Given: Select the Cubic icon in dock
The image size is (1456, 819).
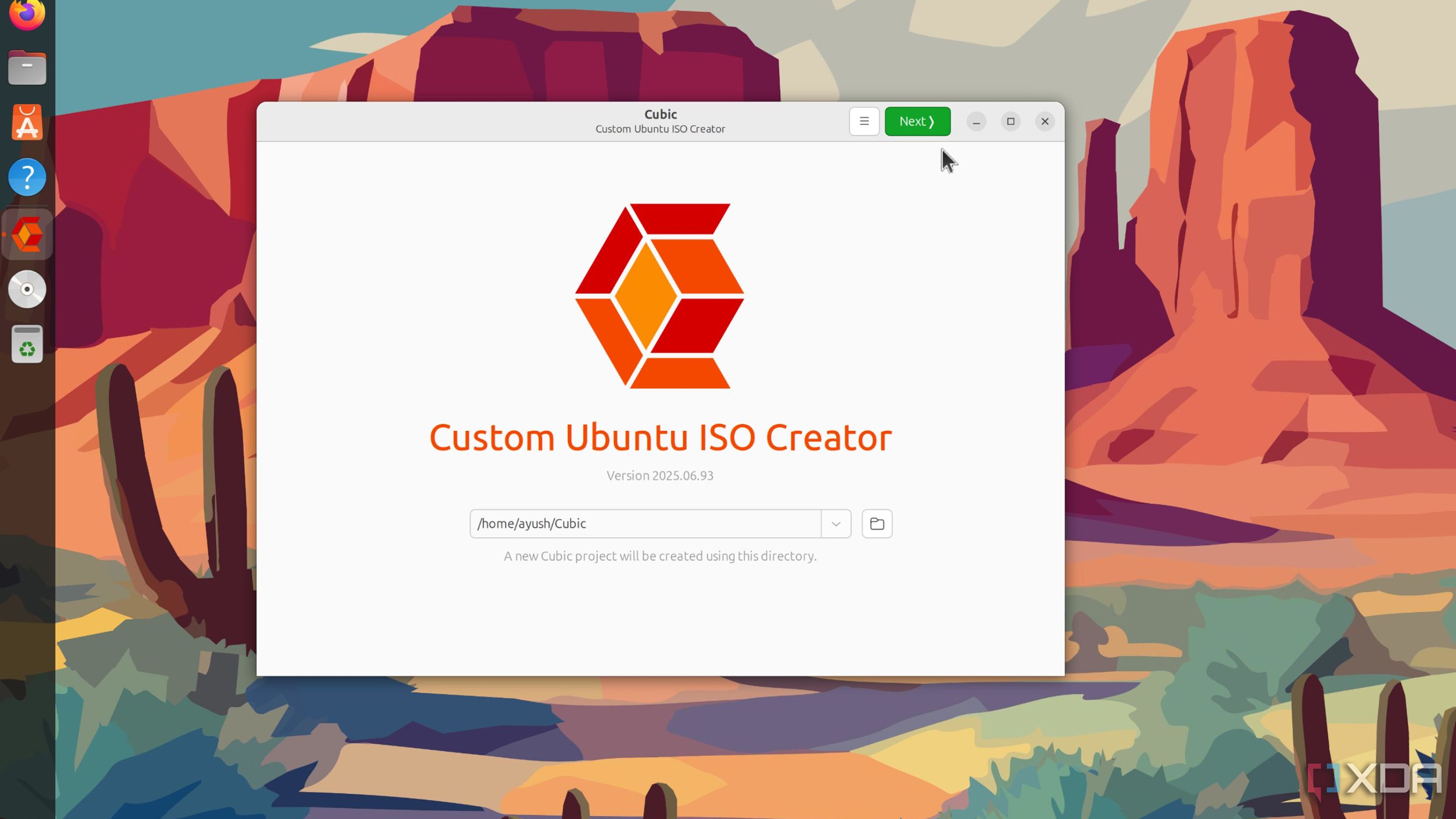Looking at the screenshot, I should tap(27, 234).
